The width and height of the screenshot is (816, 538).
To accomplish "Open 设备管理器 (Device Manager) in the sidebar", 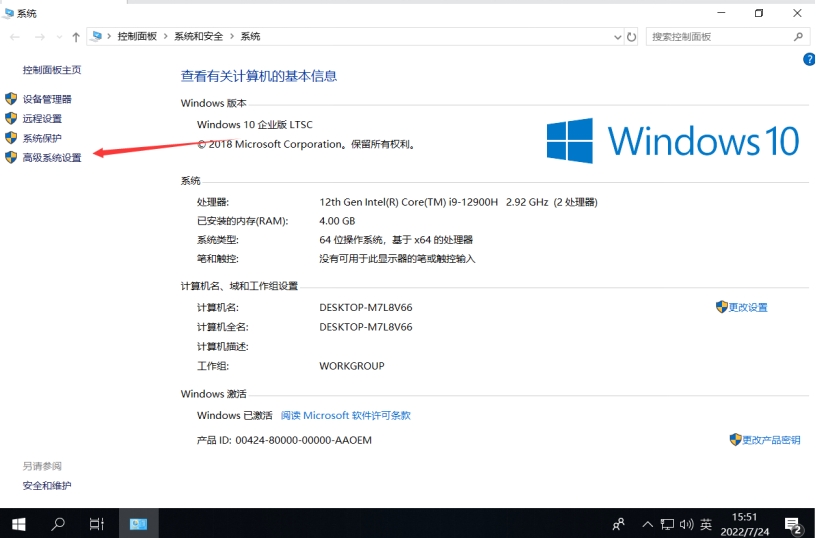I will click(47, 99).
